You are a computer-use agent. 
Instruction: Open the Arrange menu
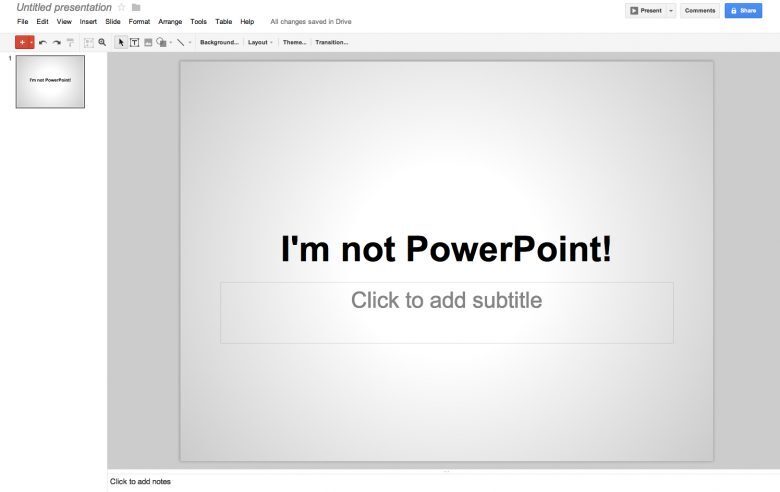pos(170,21)
